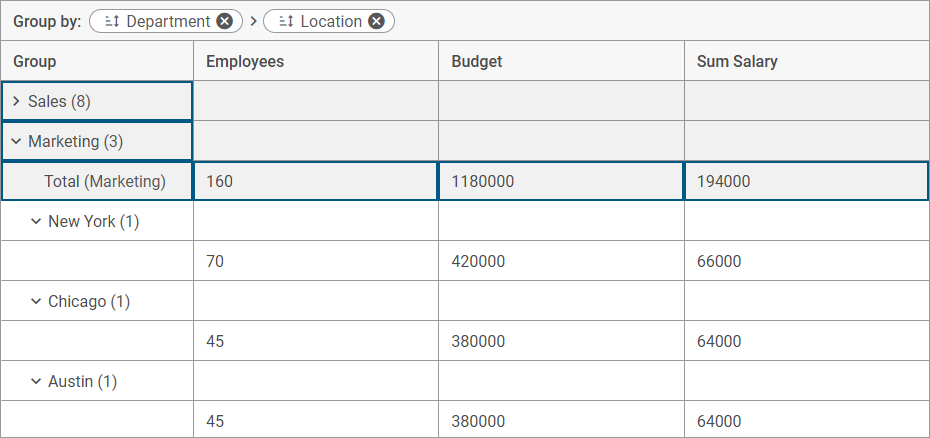
Task: Collapse the Austin (1) subgroup
Action: coord(36,381)
